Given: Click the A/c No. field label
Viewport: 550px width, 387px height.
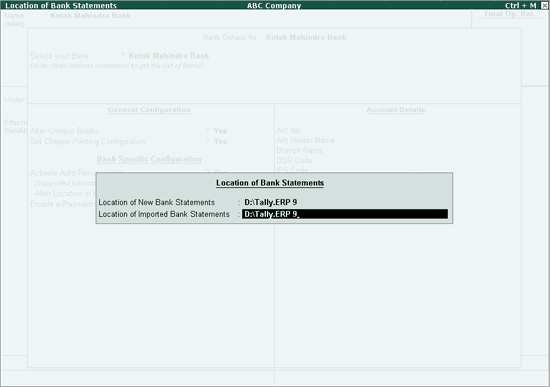Looking at the screenshot, I should [x=289, y=130].
